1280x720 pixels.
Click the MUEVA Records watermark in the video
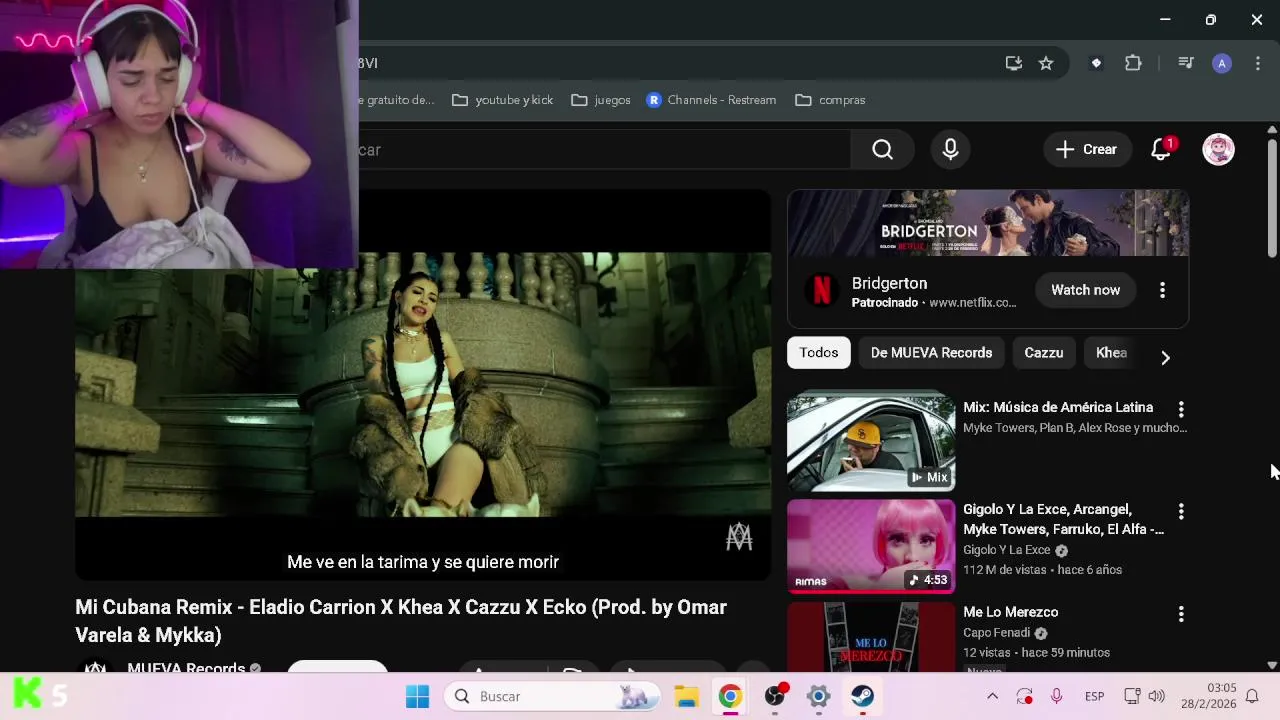click(x=739, y=537)
